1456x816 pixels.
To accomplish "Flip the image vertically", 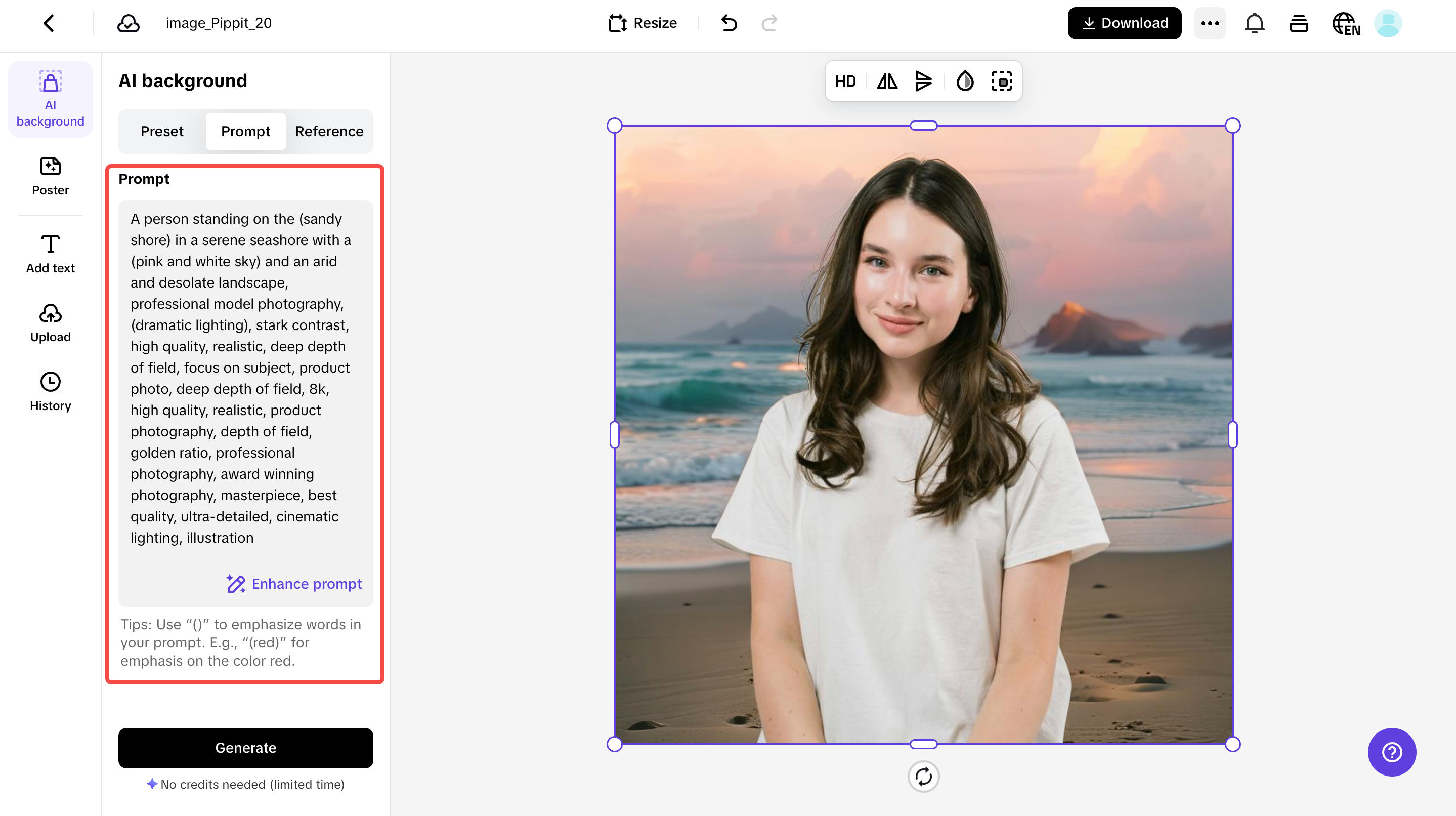I will click(923, 81).
